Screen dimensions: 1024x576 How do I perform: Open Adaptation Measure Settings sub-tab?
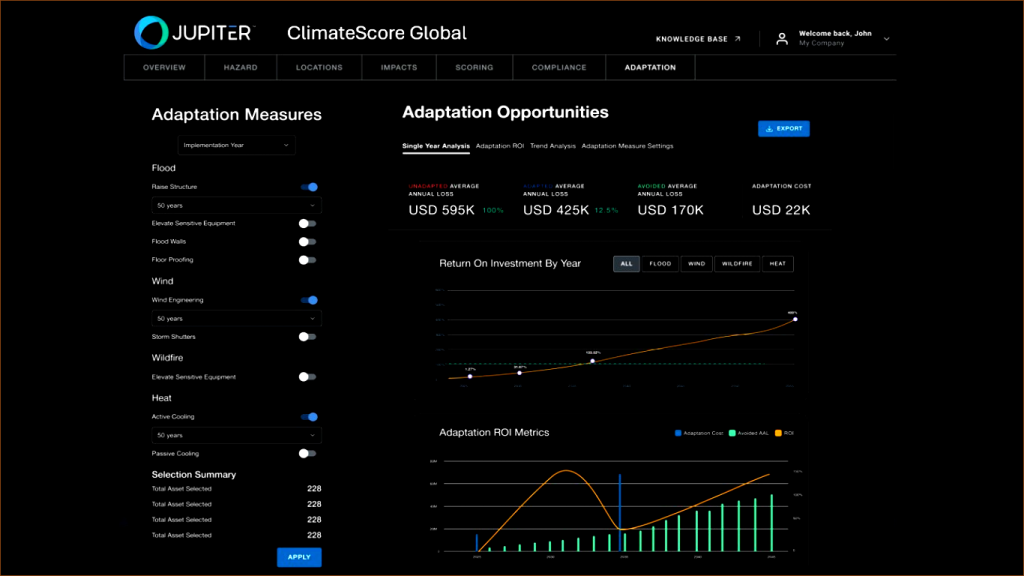coord(627,146)
